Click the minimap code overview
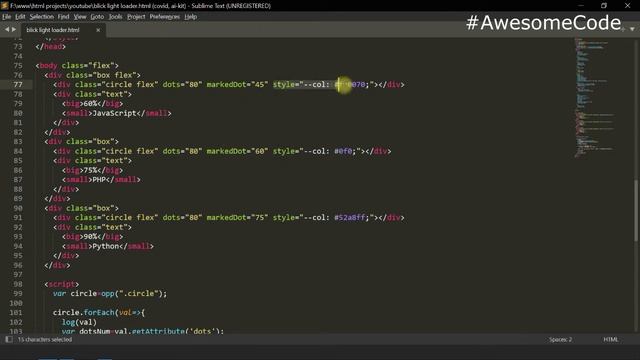This screenshot has width=640, height=360. (594, 97)
